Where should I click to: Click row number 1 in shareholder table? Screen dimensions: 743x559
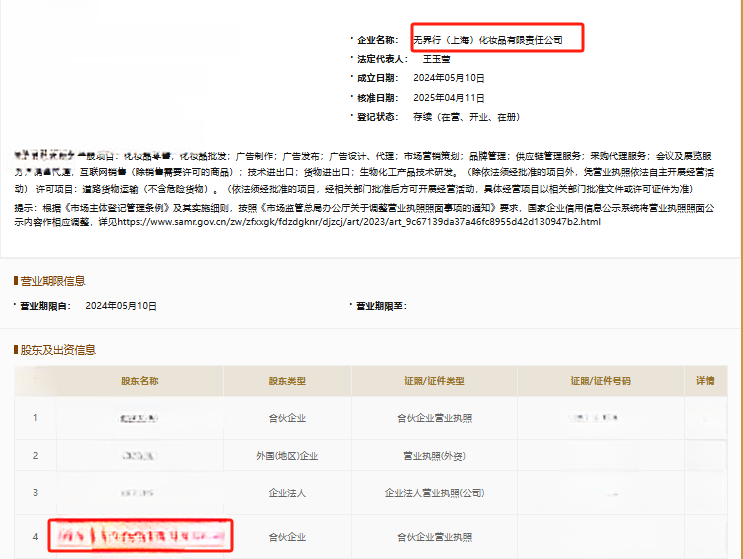(x=35, y=418)
